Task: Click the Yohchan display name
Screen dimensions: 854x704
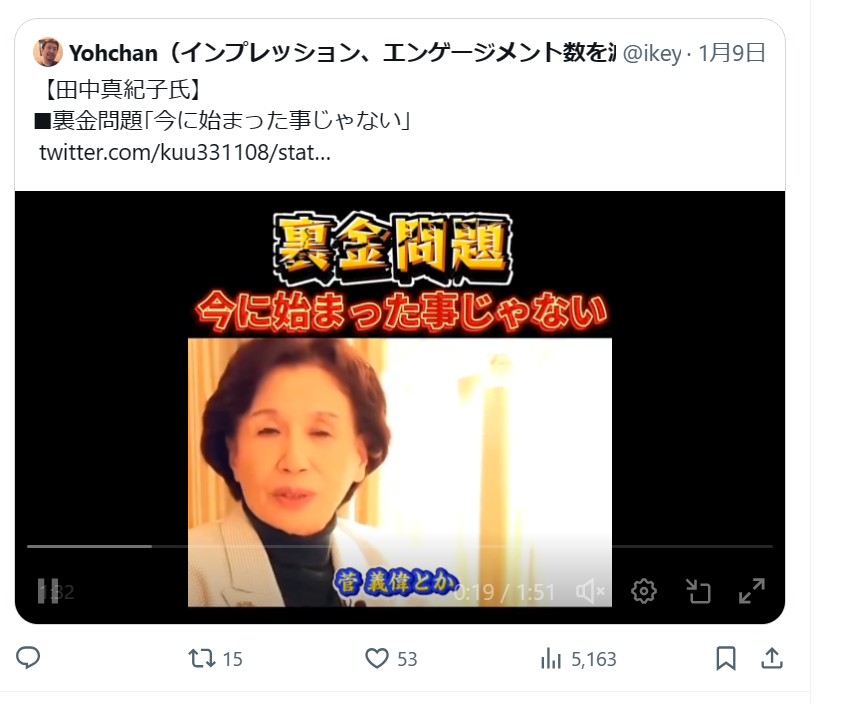Action: 113,53
